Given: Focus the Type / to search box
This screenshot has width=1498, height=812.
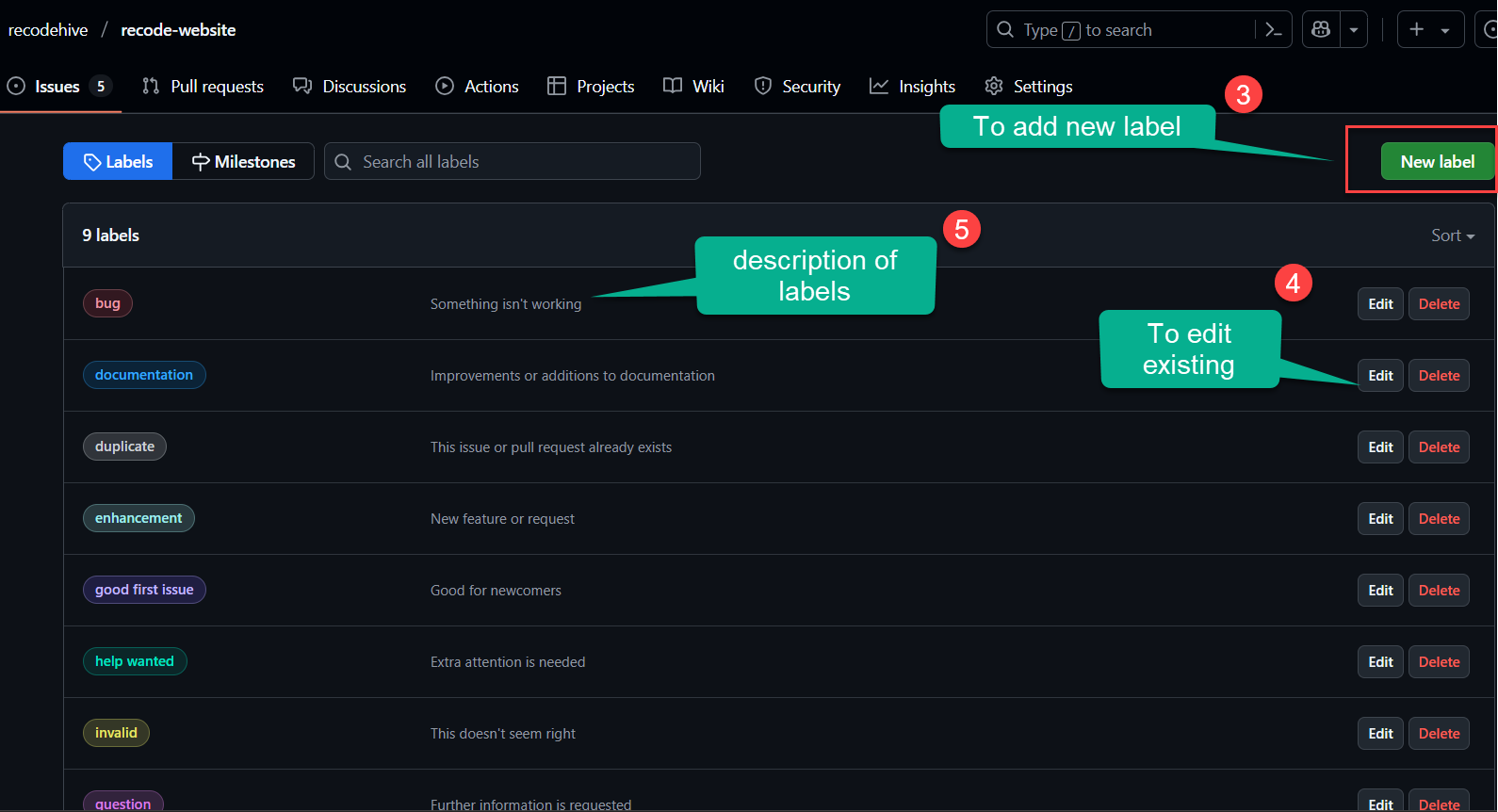Looking at the screenshot, I should click(x=1121, y=30).
